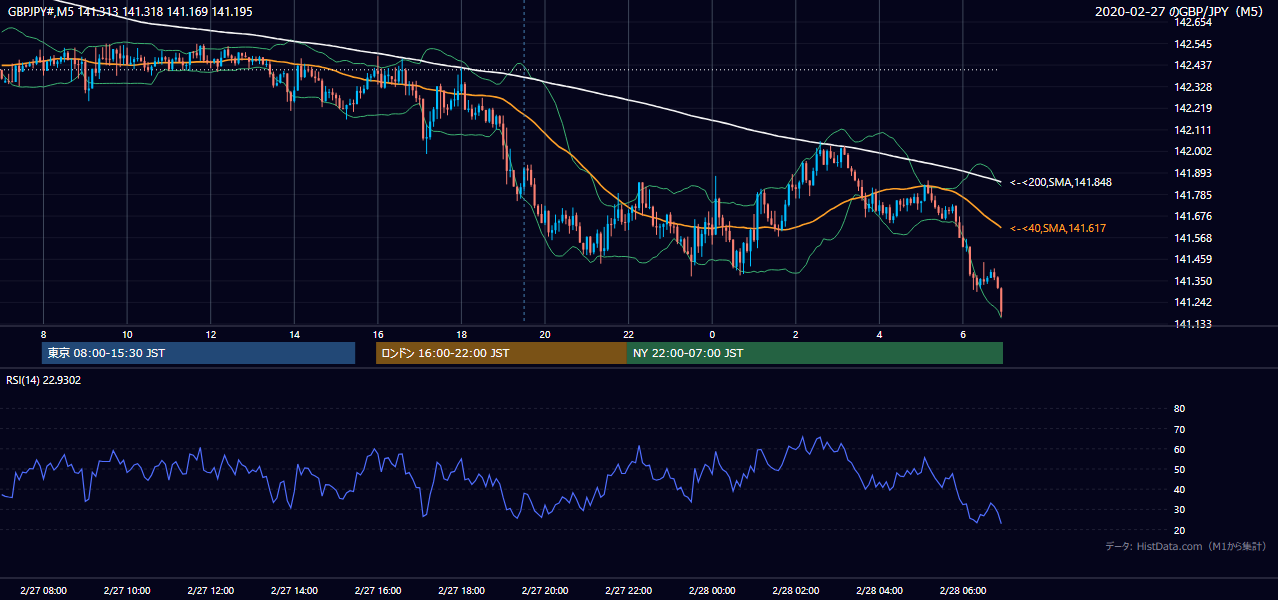The image size is (1278, 600).
Task: Click price axis value 142.219
Action: click(1192, 108)
